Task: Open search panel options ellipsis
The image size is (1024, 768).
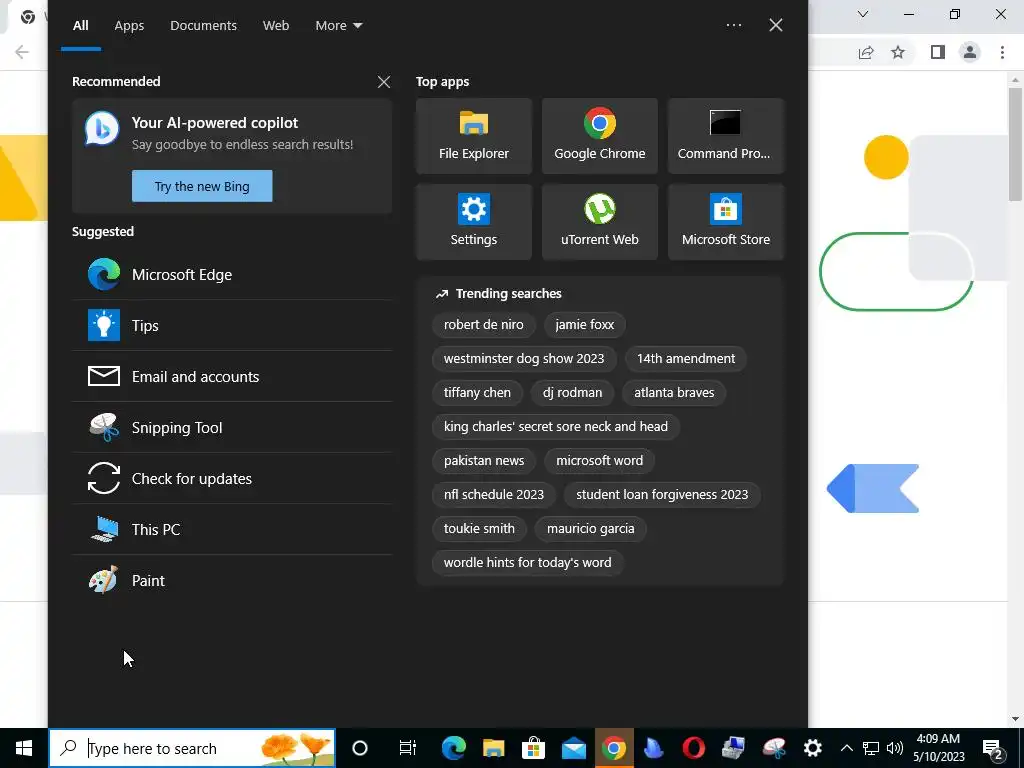Action: (734, 25)
